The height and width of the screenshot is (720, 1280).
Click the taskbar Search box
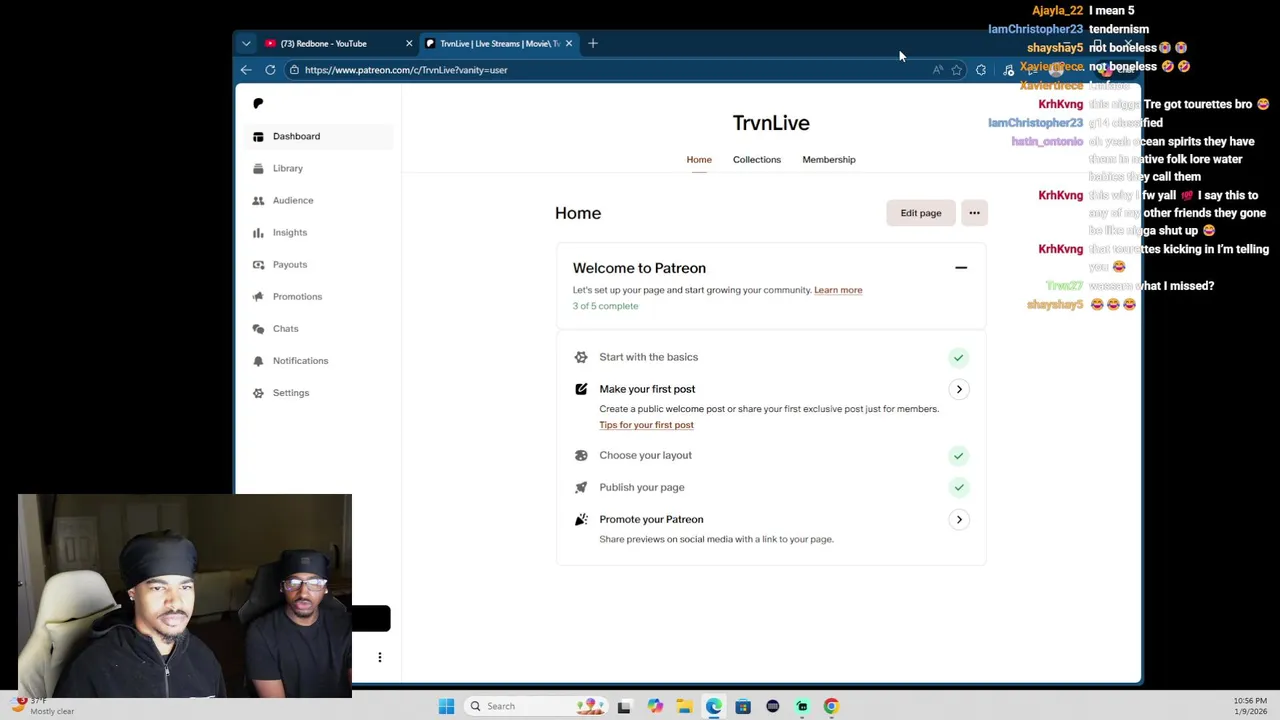(537, 706)
